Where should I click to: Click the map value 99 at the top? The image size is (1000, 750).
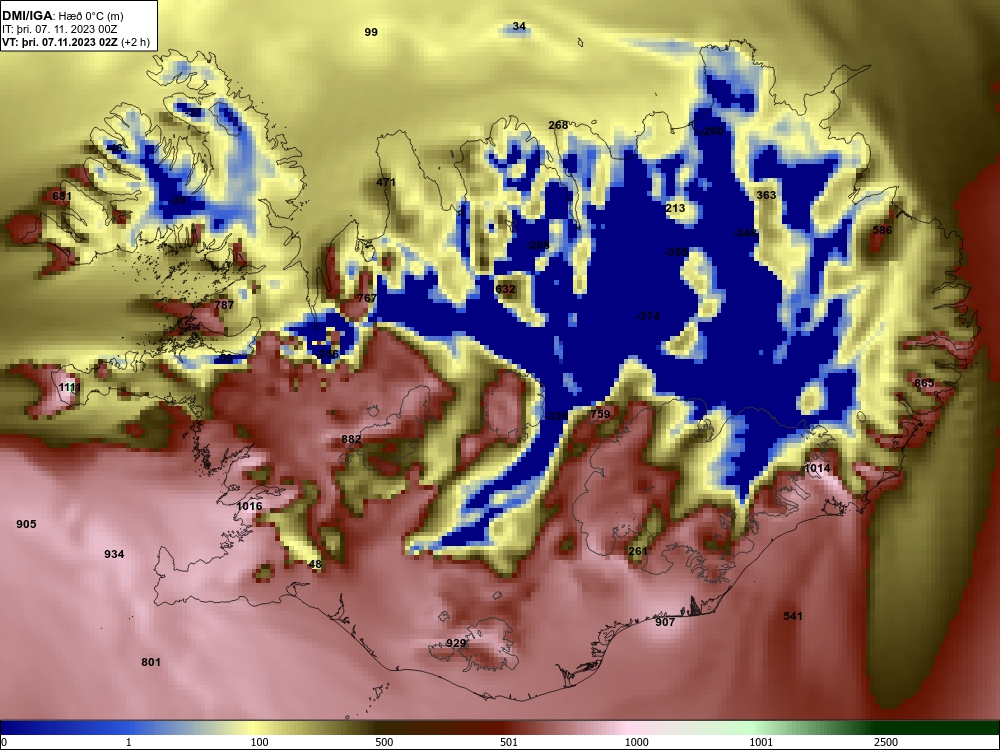click(371, 32)
